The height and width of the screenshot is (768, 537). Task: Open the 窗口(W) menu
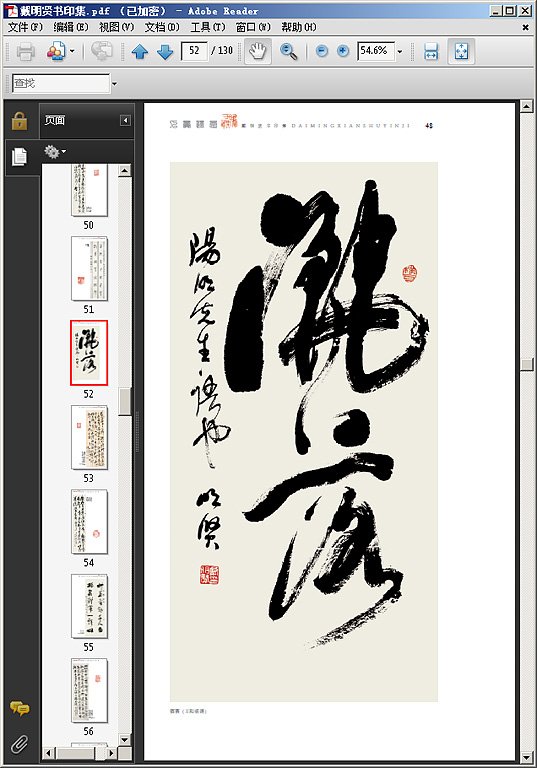coord(253,27)
